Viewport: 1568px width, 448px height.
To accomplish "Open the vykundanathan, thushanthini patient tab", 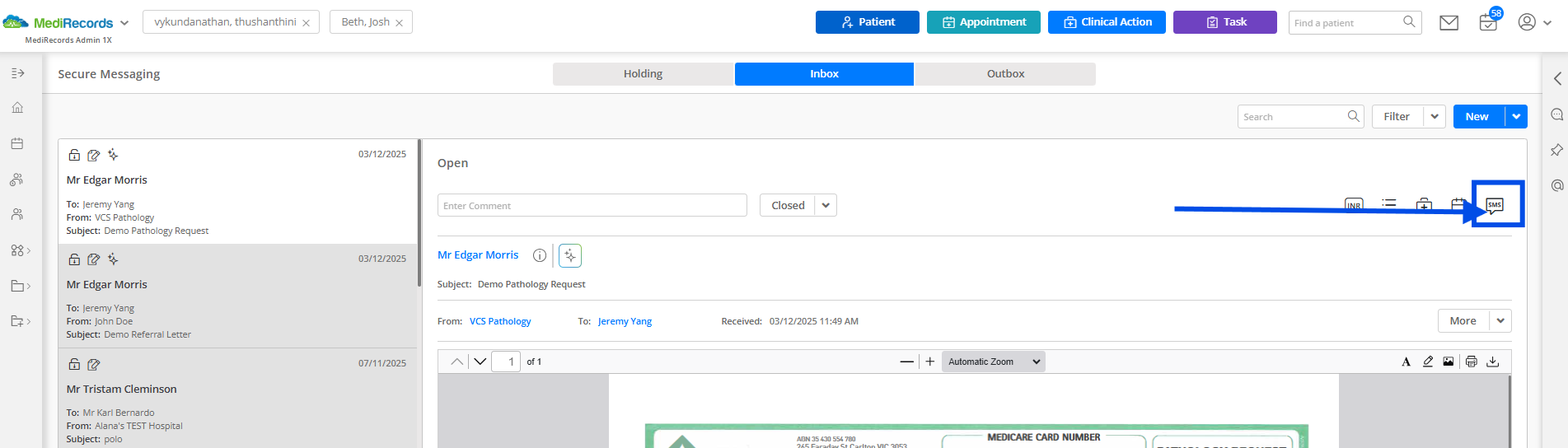I will pyautogui.click(x=225, y=22).
